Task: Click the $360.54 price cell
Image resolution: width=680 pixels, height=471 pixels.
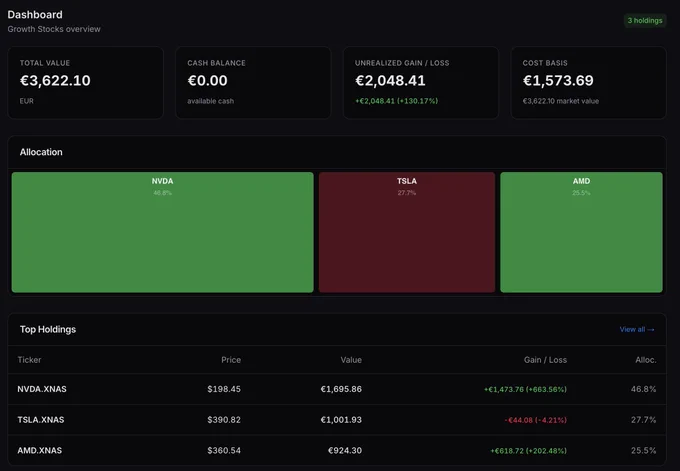Action: 224,450
